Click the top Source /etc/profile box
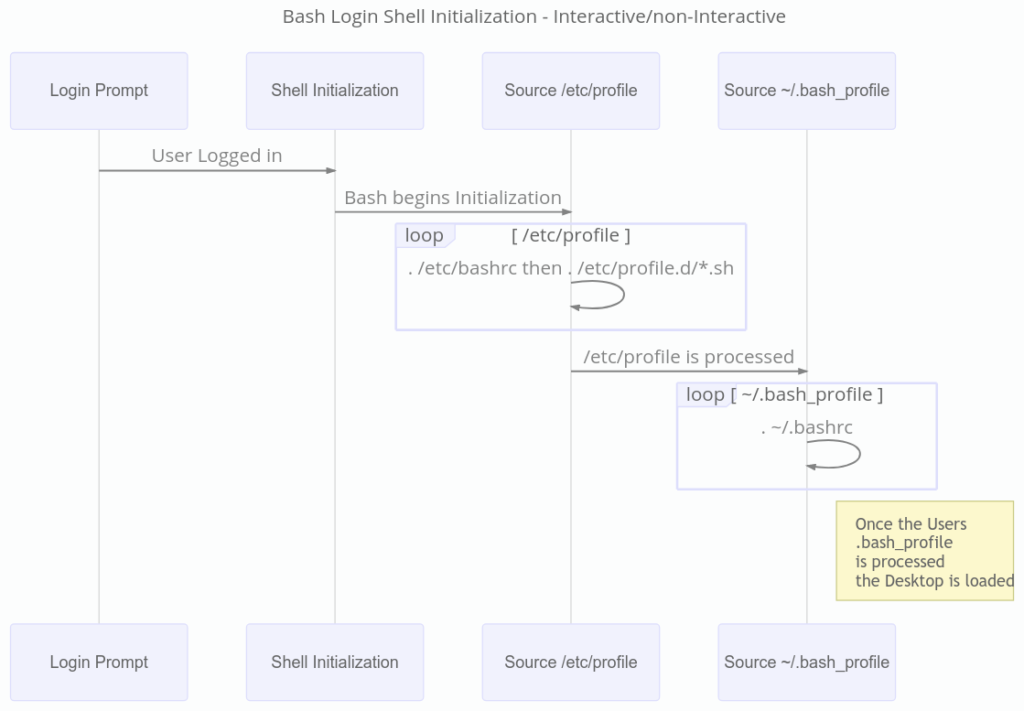This screenshot has width=1024, height=711. [x=571, y=91]
